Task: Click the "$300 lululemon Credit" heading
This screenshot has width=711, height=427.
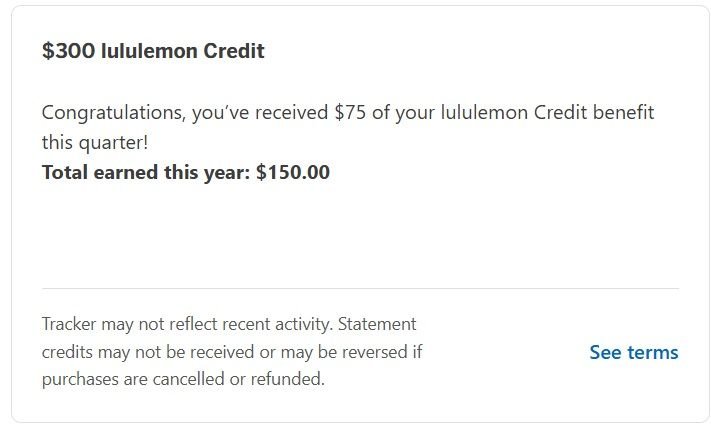Action: (153, 51)
